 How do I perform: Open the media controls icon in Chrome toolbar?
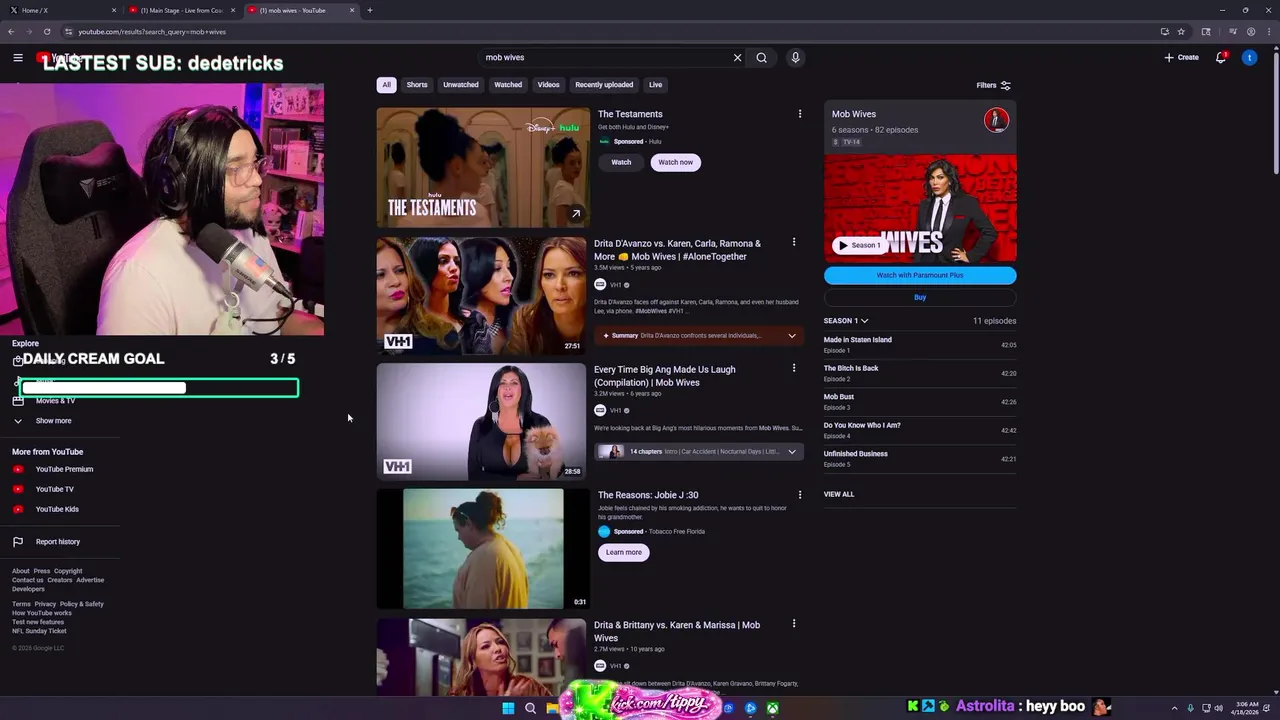[x=1233, y=32]
